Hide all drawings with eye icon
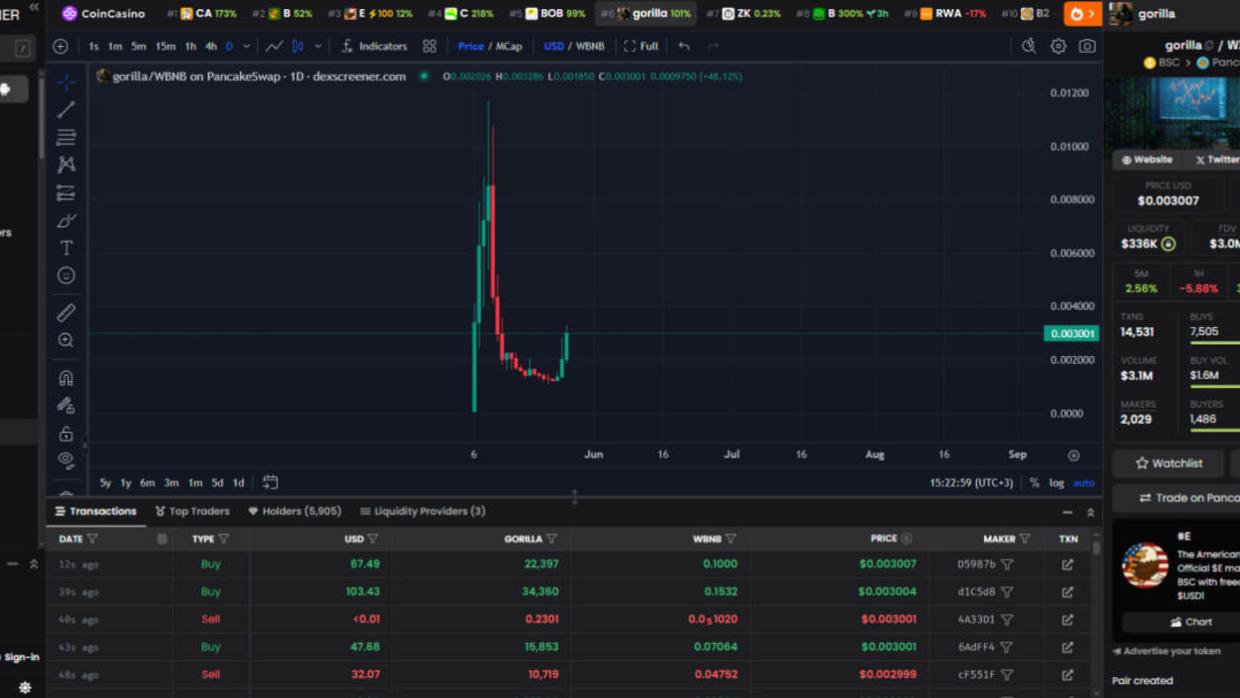1240x698 pixels. click(x=66, y=460)
